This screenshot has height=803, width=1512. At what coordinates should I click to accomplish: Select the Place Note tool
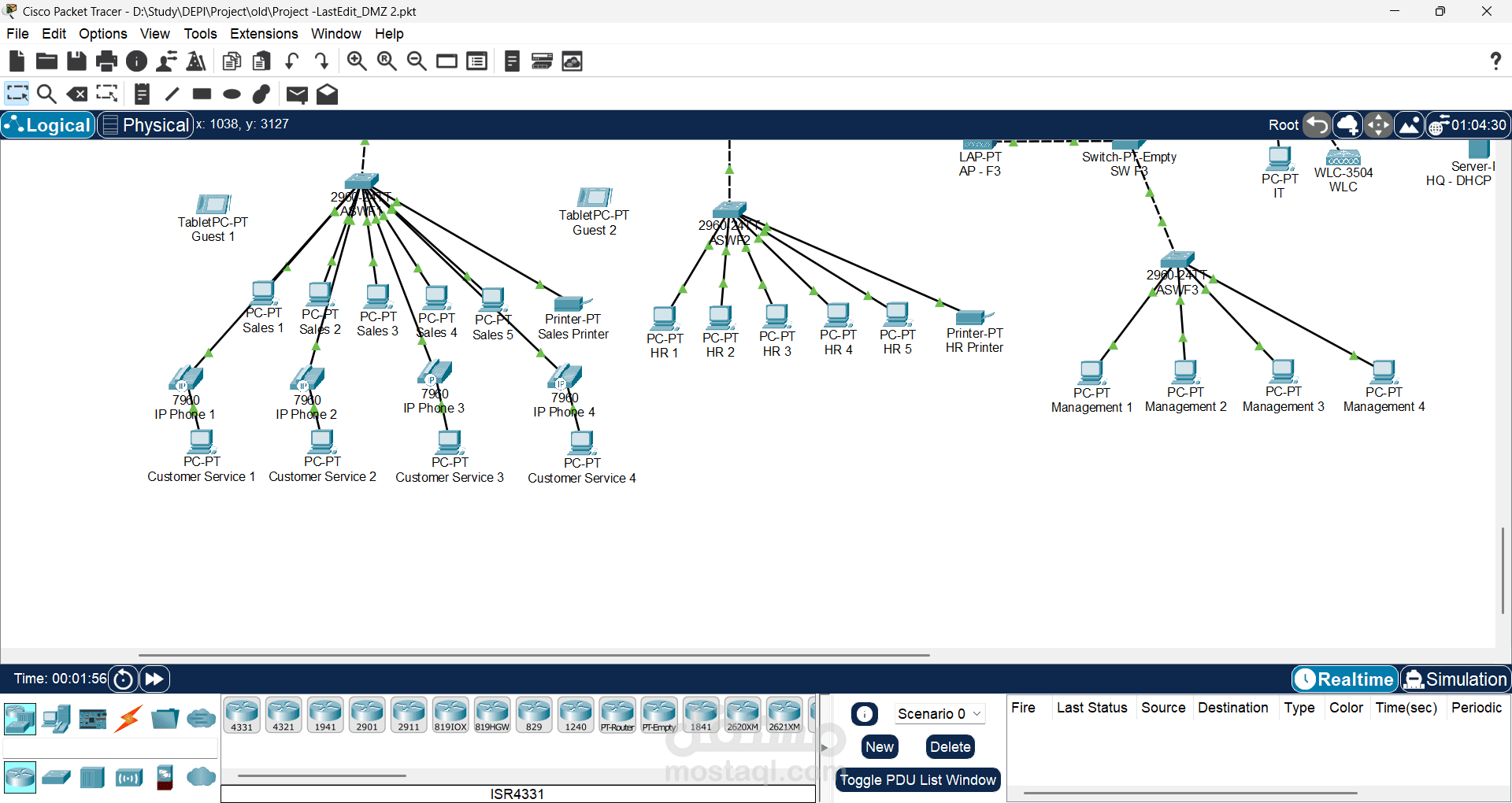tap(142, 94)
